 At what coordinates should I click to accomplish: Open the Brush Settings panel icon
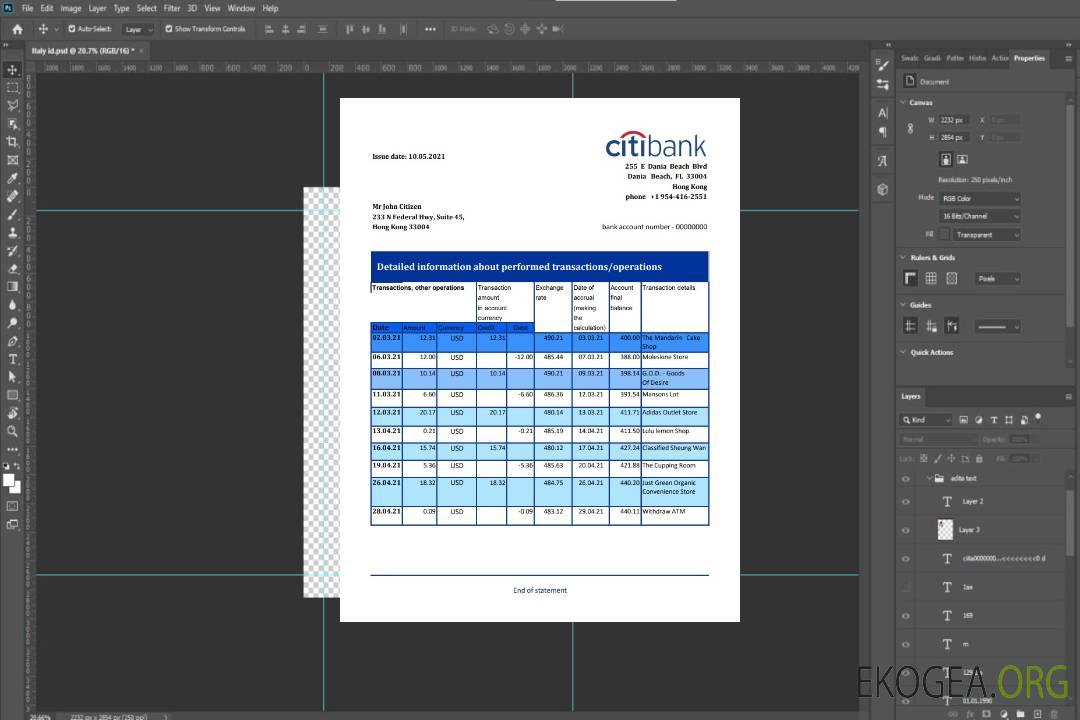click(x=883, y=65)
